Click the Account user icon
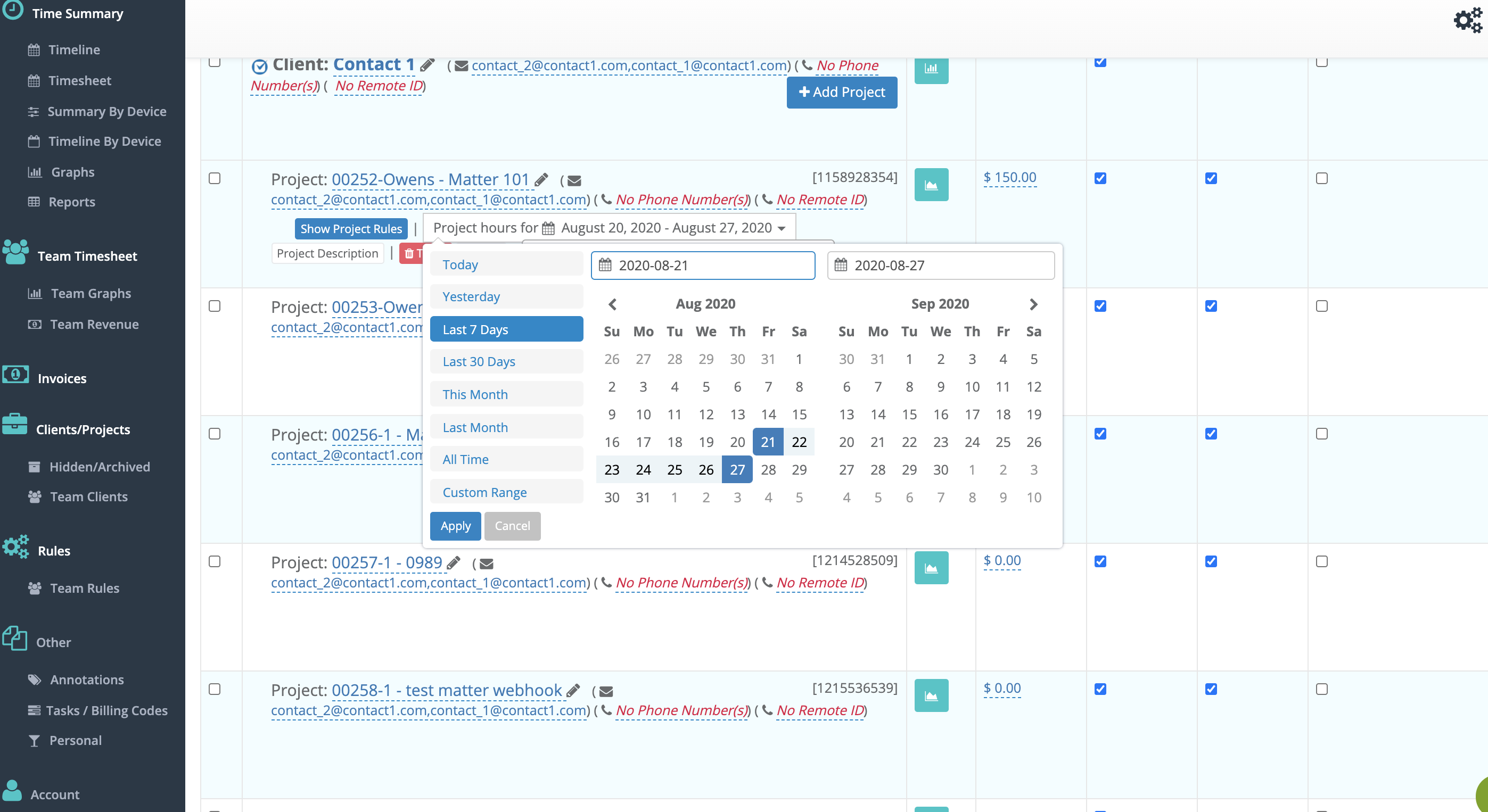This screenshot has width=1488, height=812. point(12,791)
